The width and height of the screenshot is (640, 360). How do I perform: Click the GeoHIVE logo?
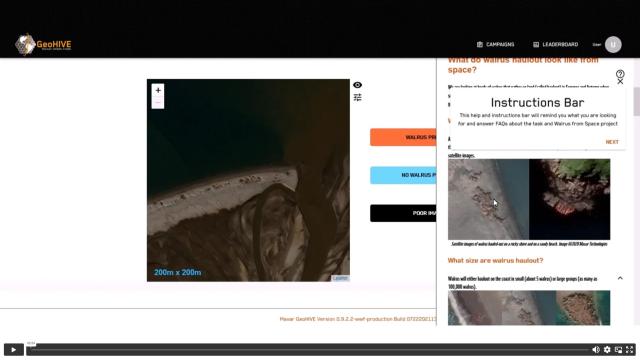pos(43,44)
